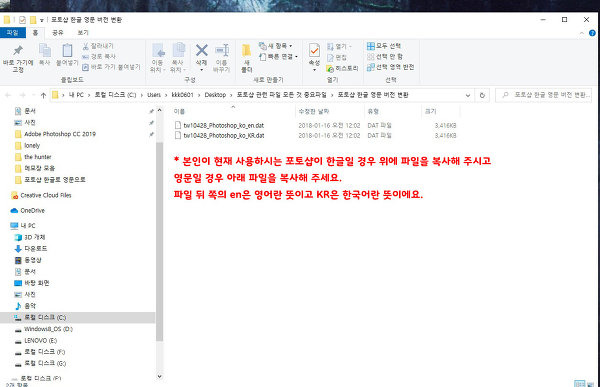600x387 pixels.
Task: Open Adobe Photoshop CC 2019 folder
Action: (55, 134)
